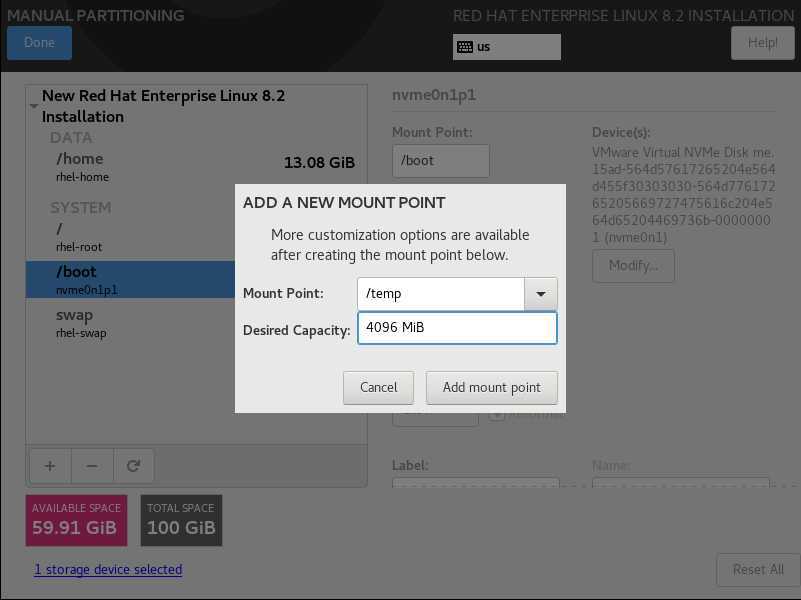Collapse the New Red Hat Enterprise Linux installation tree
The image size is (801, 600).
(34, 106)
